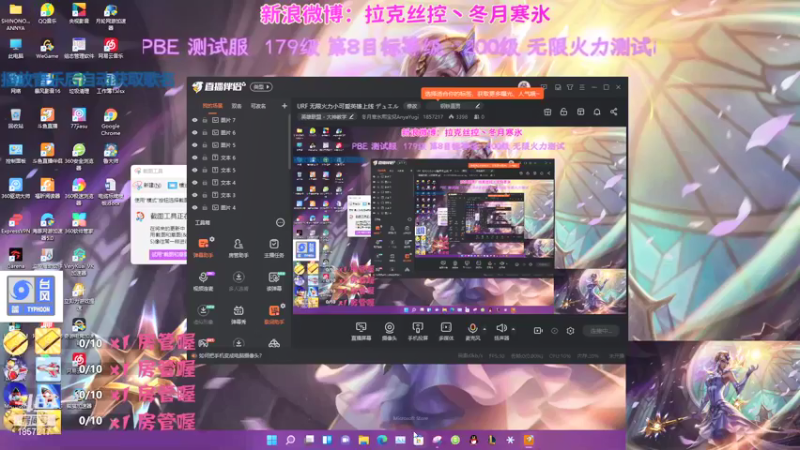Add a new scene with plus icon
The image size is (800, 450).
pyautogui.click(x=284, y=106)
